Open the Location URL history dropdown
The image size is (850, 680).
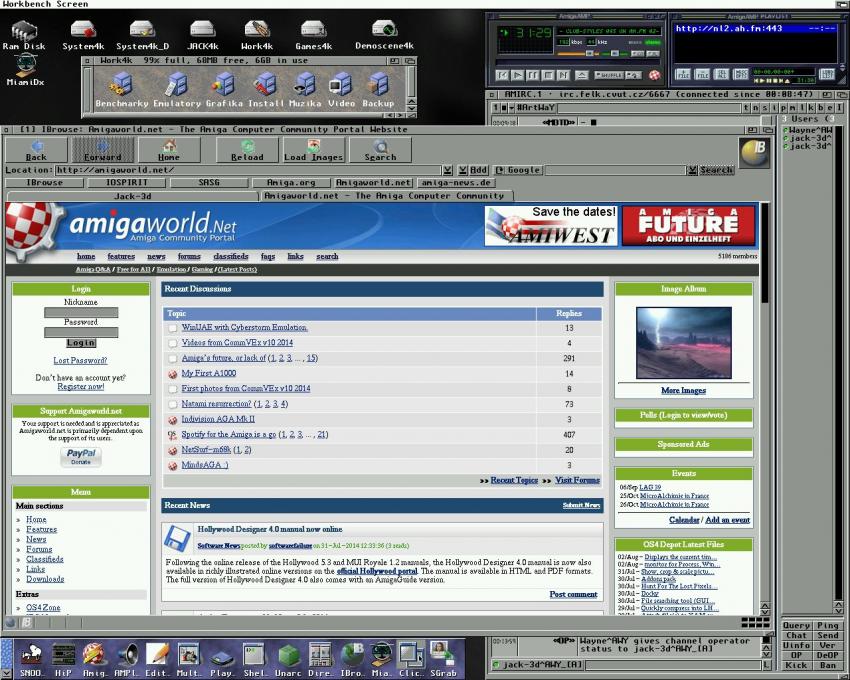click(x=448, y=170)
